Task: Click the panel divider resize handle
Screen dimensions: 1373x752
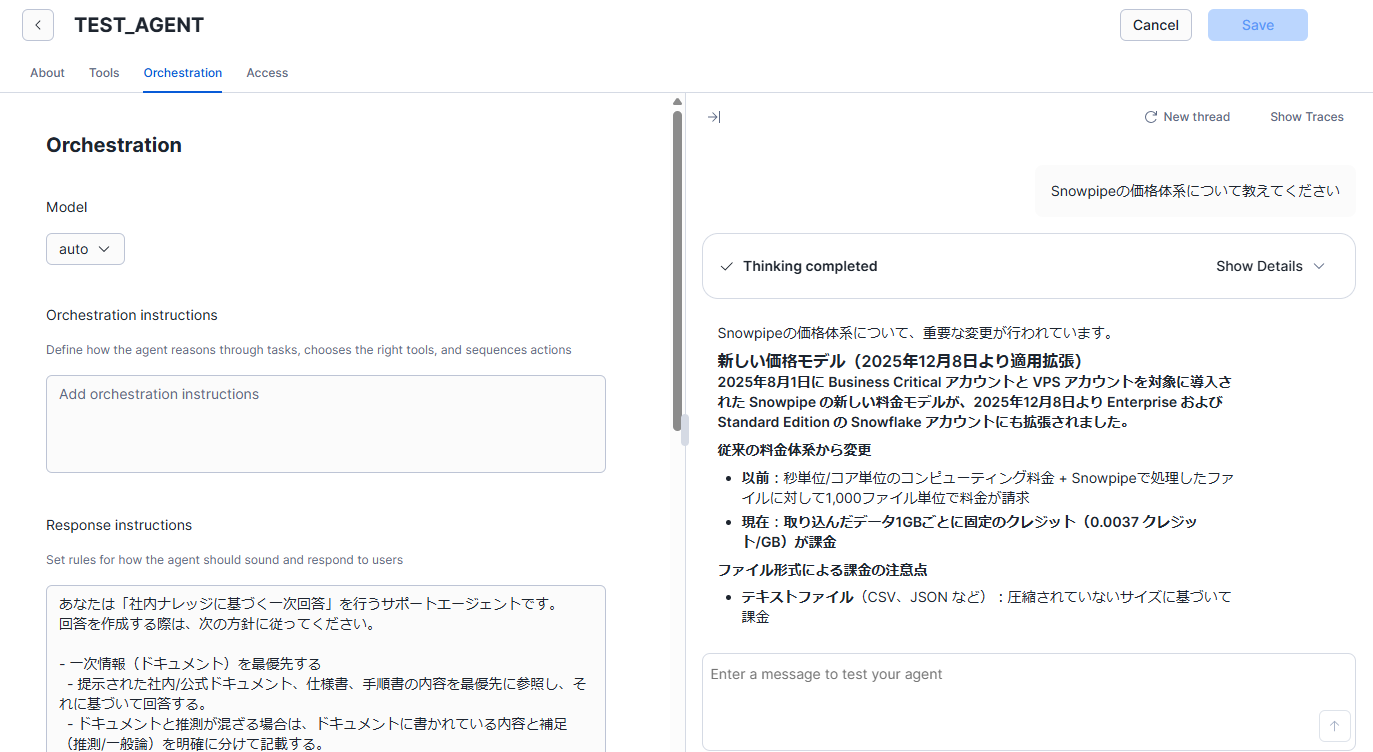Action: click(x=685, y=430)
